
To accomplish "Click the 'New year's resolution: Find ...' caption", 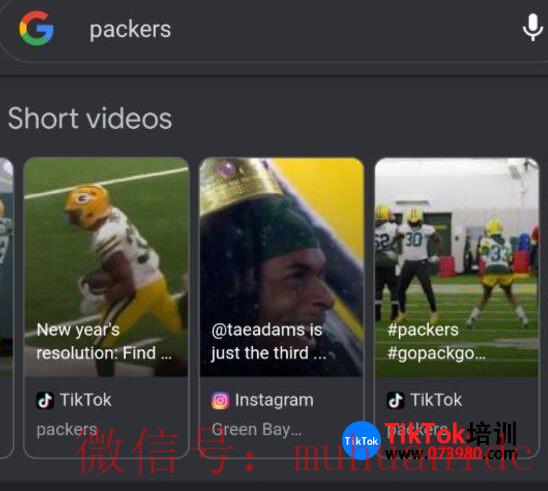I will tap(104, 341).
